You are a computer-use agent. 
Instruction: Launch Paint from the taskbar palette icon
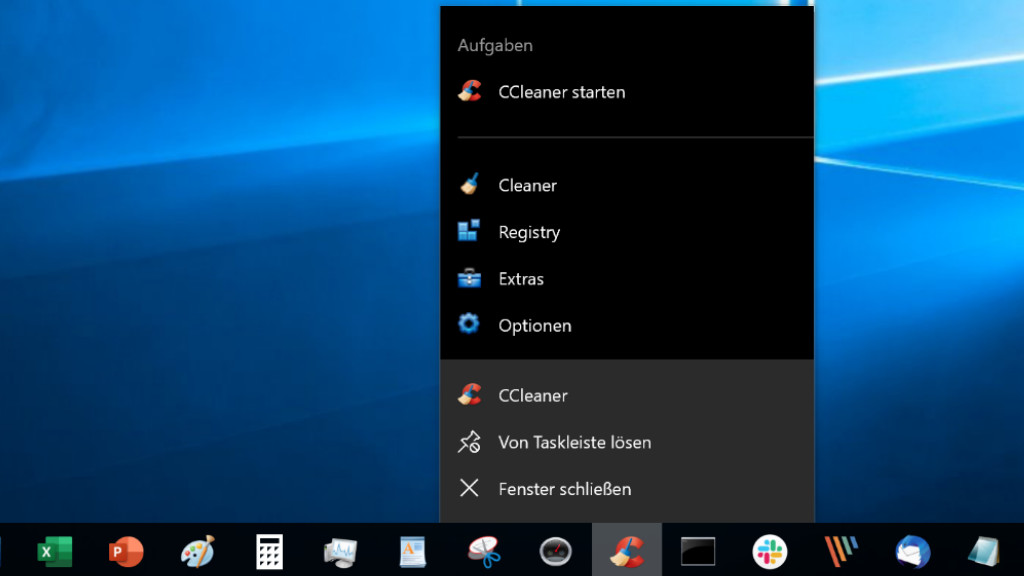[198, 551]
